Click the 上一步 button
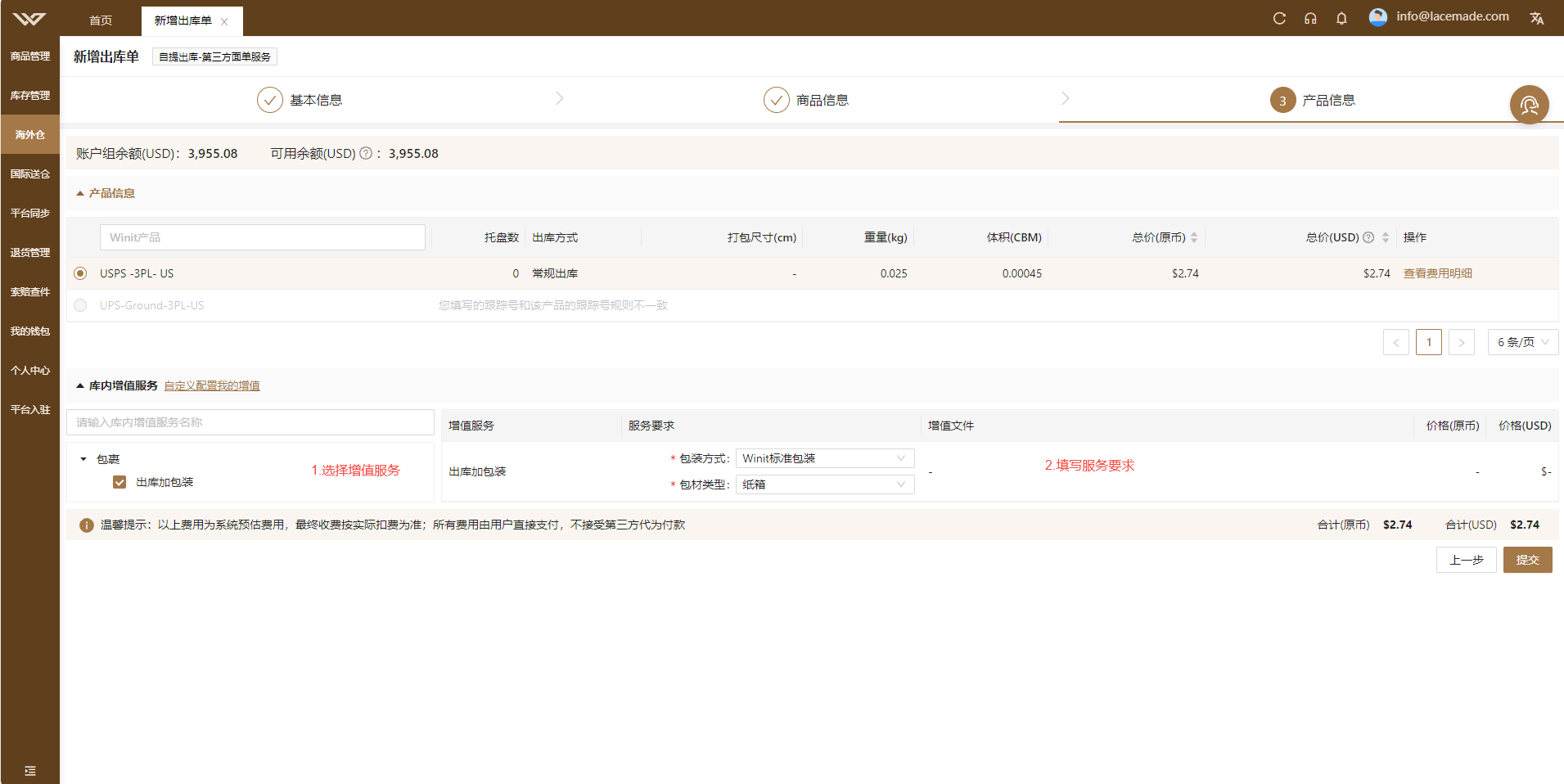 [1467, 560]
